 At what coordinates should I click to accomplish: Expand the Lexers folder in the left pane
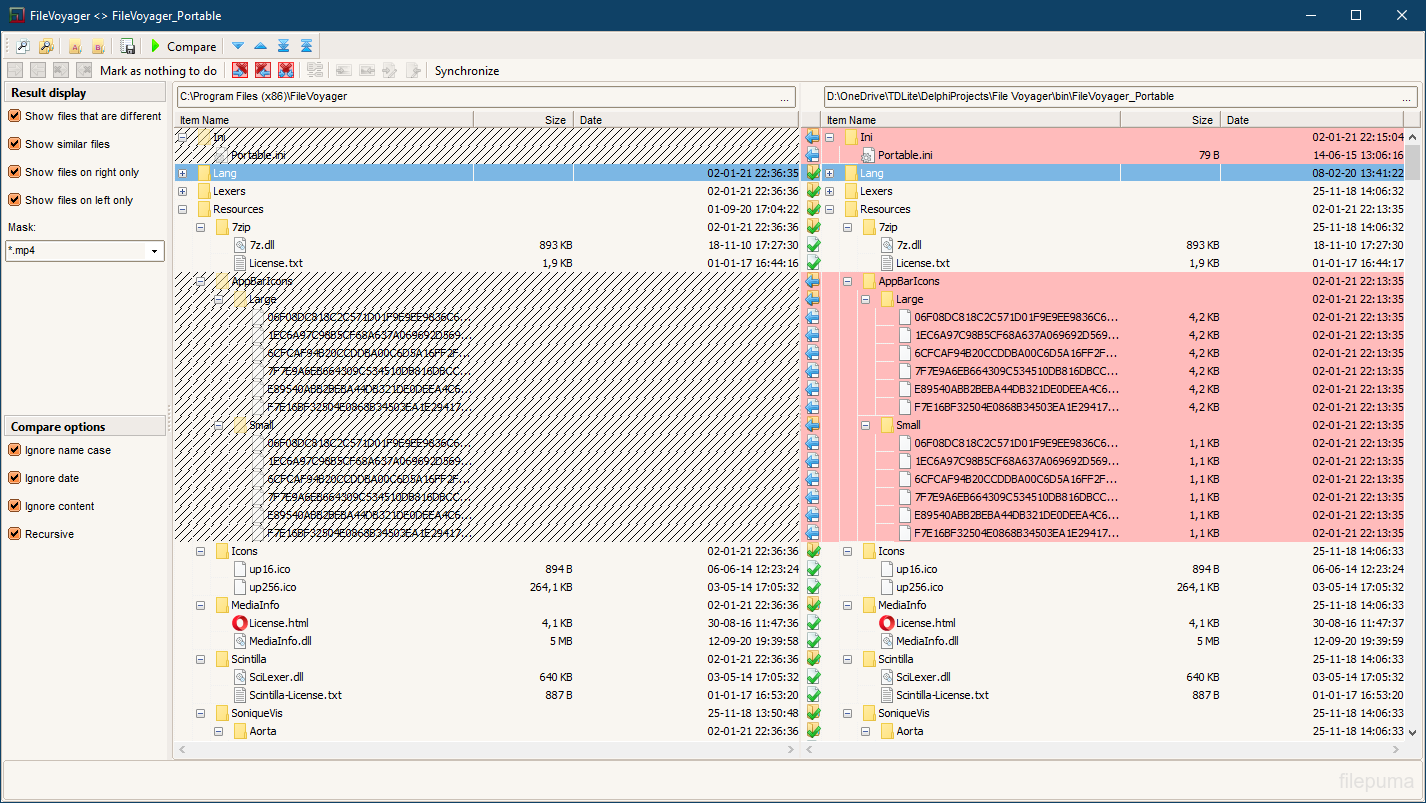[x=182, y=191]
